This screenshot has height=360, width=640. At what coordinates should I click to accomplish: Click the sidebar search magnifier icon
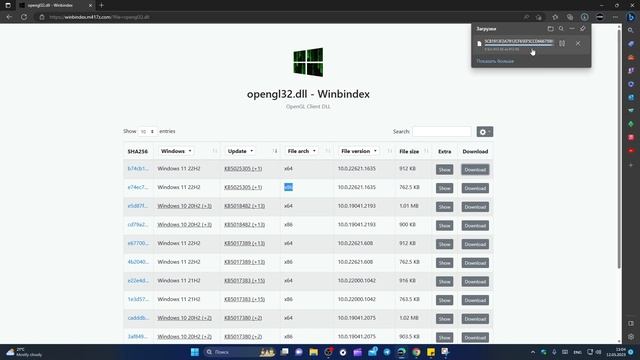coord(631,31)
